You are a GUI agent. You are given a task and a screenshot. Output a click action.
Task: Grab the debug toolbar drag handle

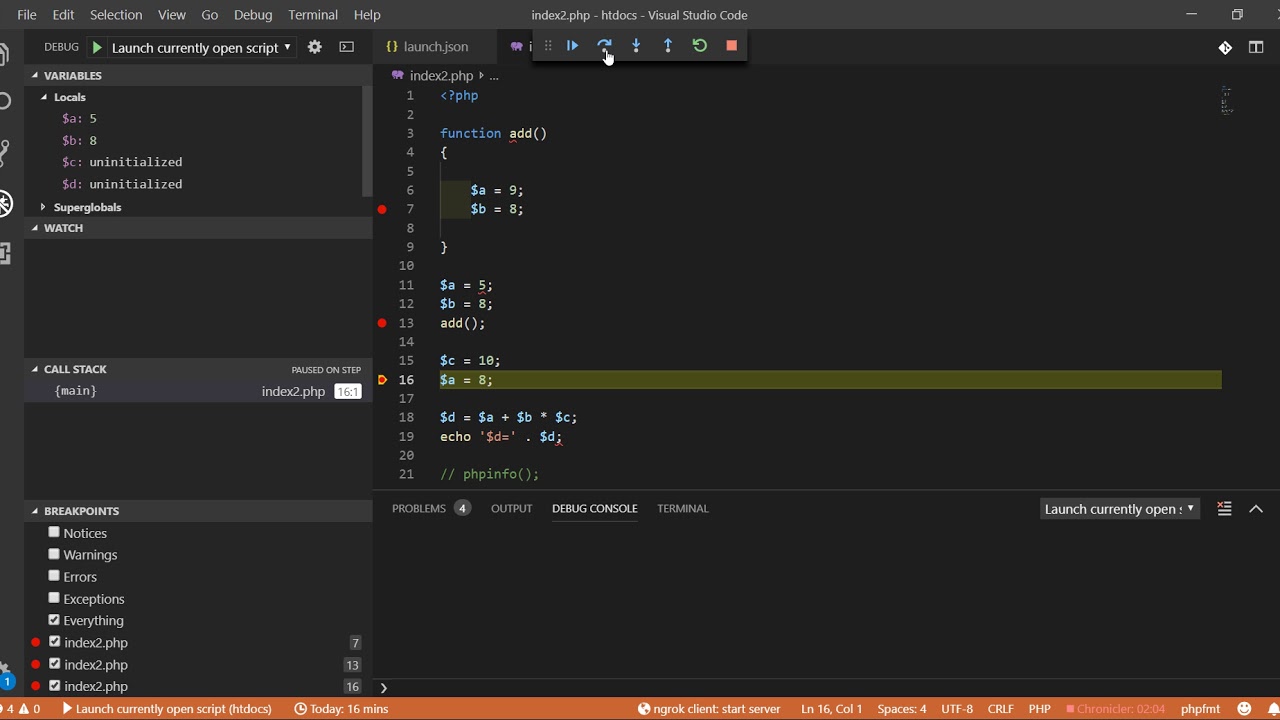point(548,46)
